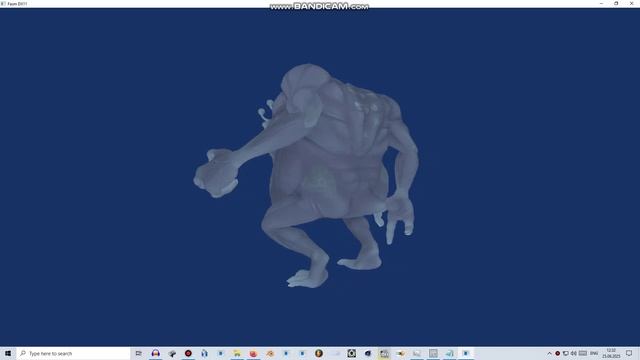The image size is (640, 360).
Task: Click the red recording tray icon
Action: coord(558,353)
